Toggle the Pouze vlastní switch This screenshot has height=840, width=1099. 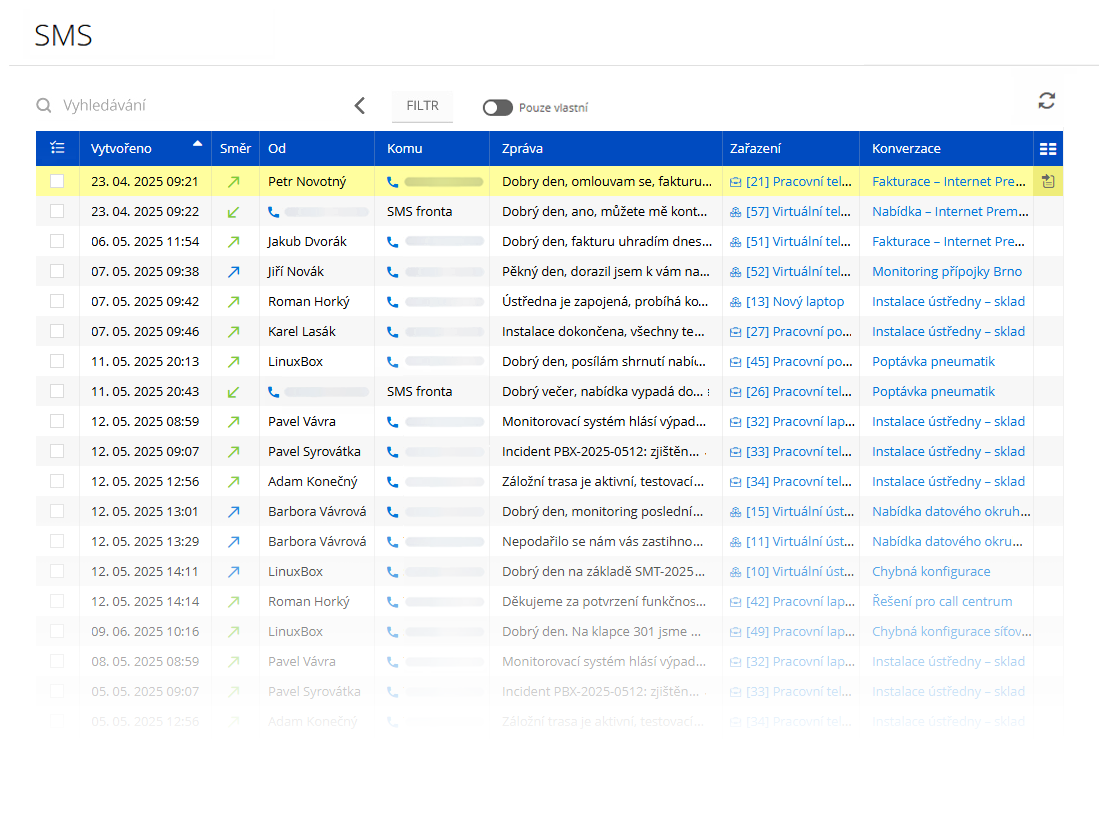(498, 107)
